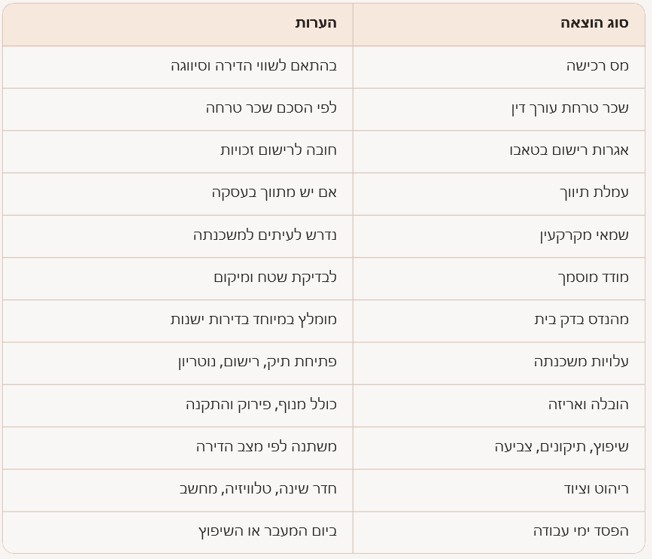Image resolution: width=652 pixels, height=560 pixels.
Task: Select the note 'מומלץ במיוחד בדירות ישנות'
Action: pos(254,319)
